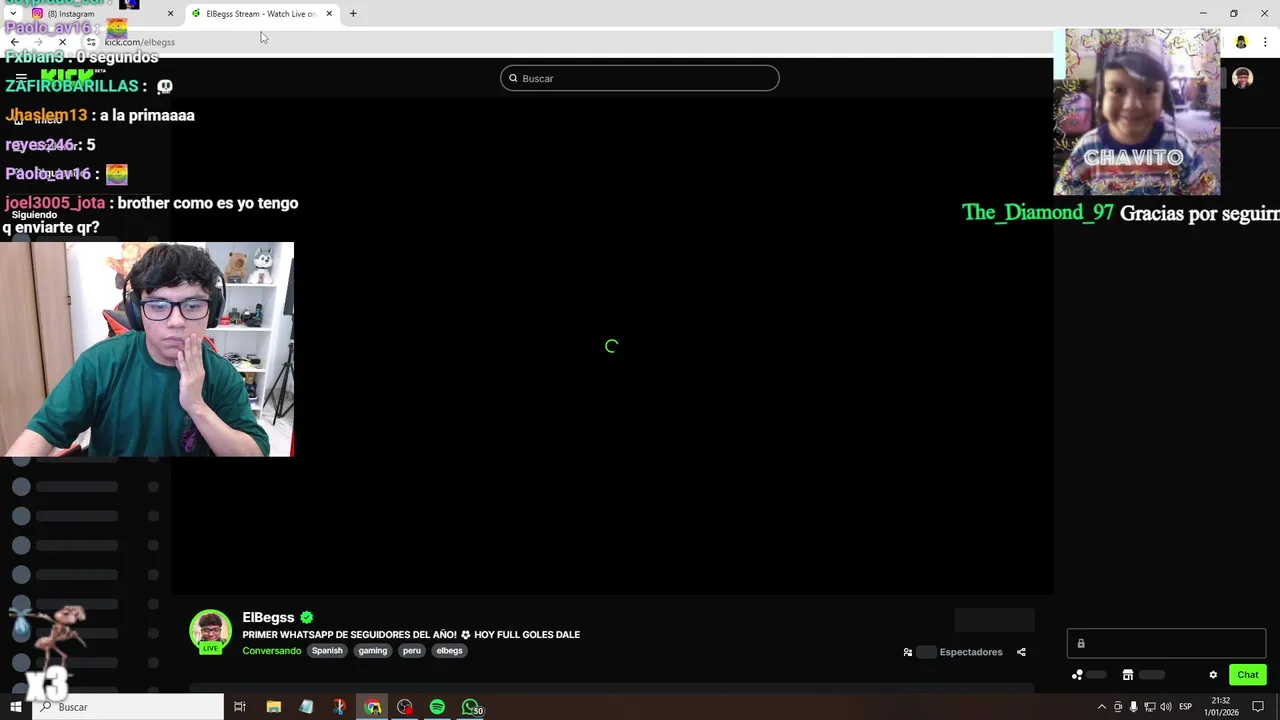Screen dimensions: 1280x720
Task: Open the chat shop icon
Action: coord(1127,675)
